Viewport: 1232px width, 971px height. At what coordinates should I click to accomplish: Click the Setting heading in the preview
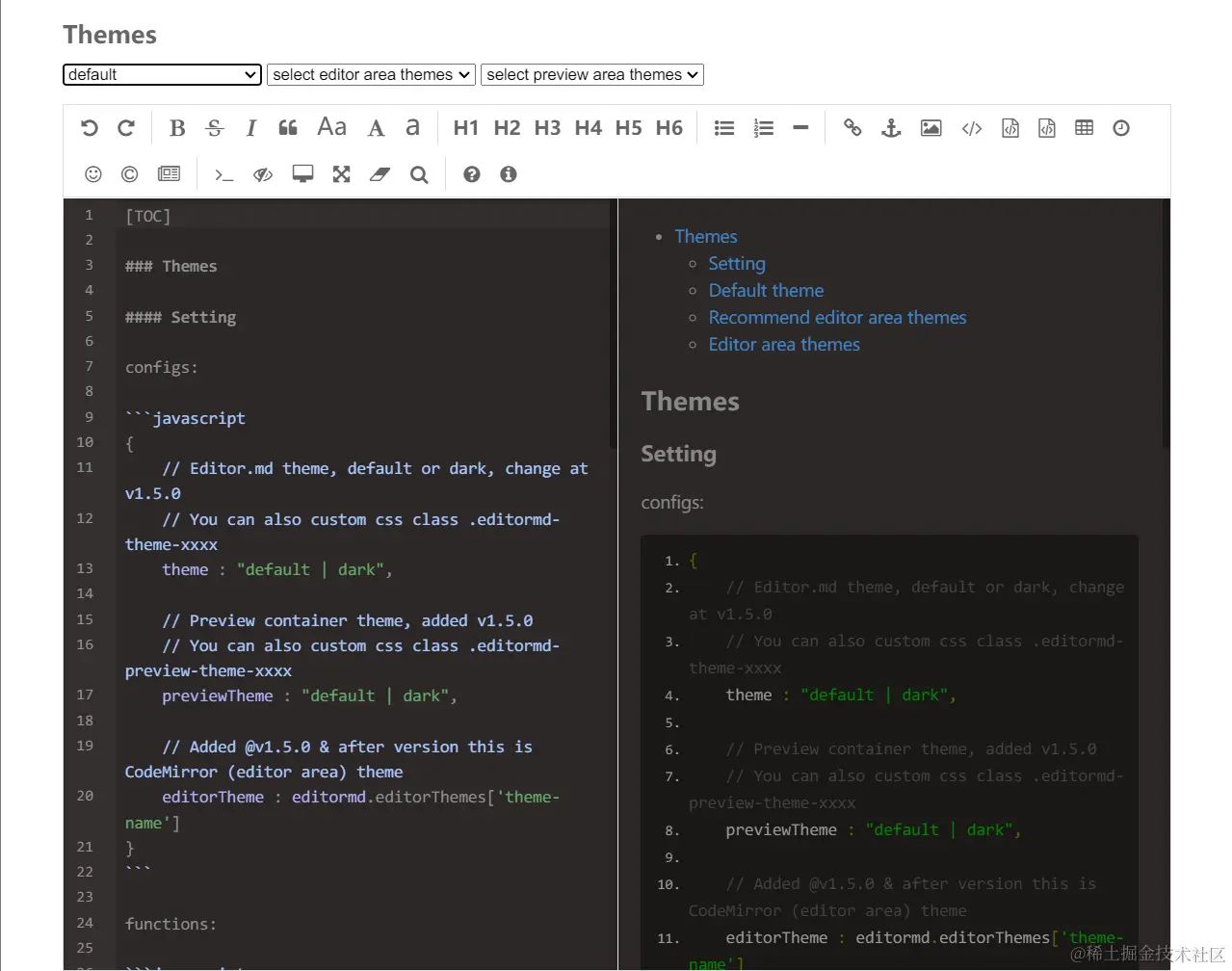tap(679, 454)
